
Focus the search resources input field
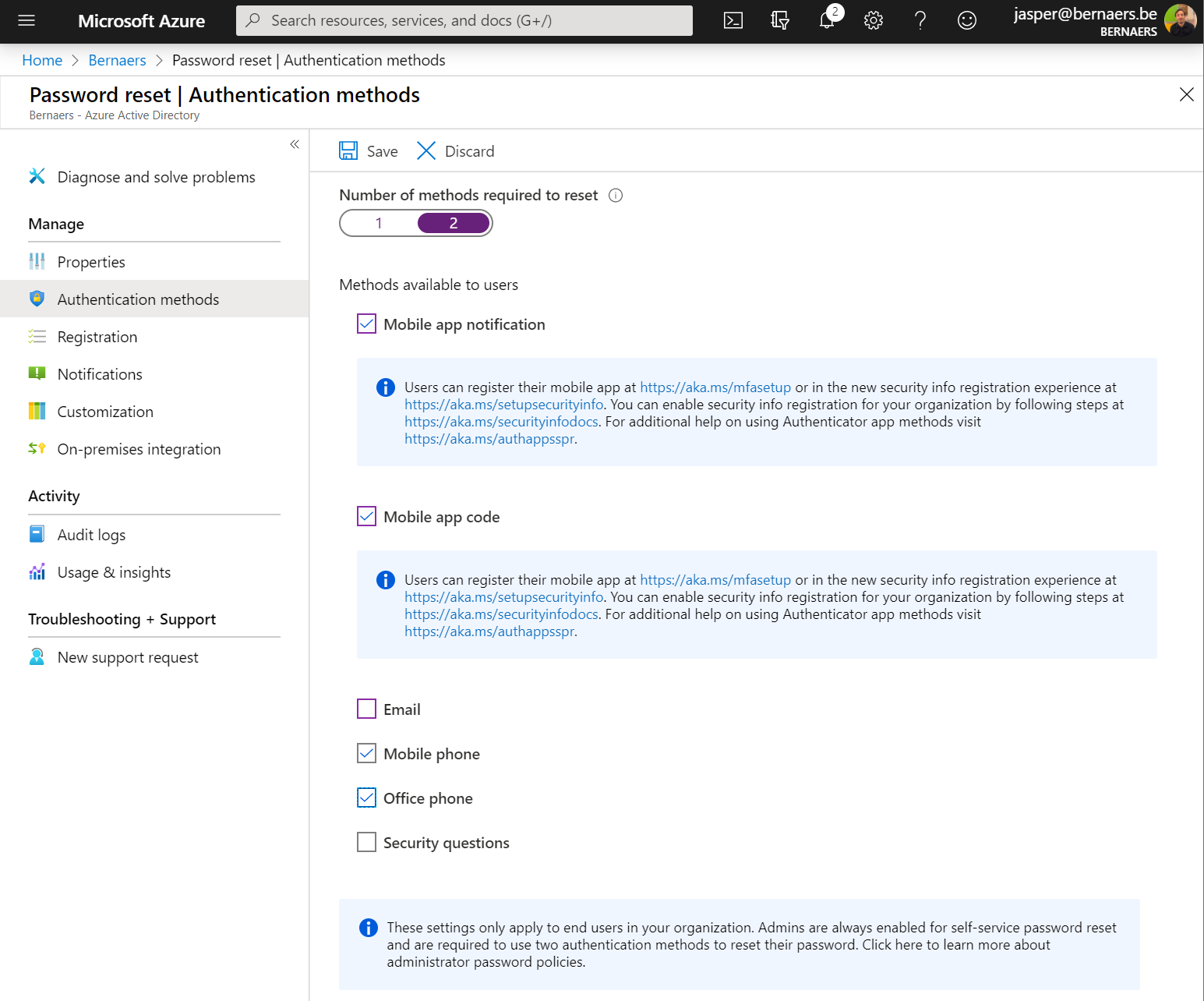point(464,20)
